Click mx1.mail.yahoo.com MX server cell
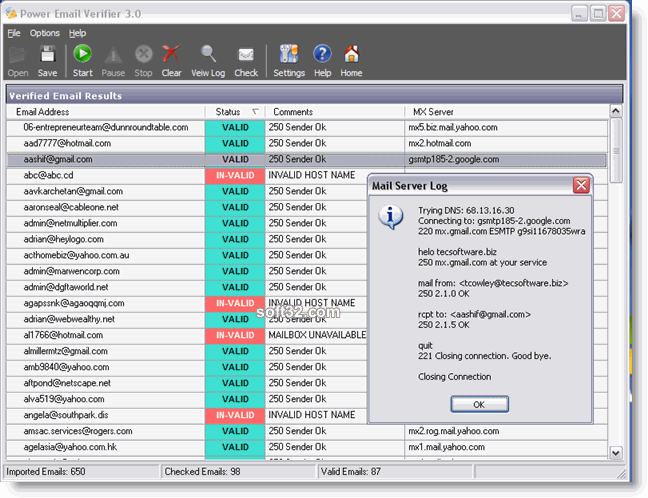The height and width of the screenshot is (498, 648). coord(506,447)
